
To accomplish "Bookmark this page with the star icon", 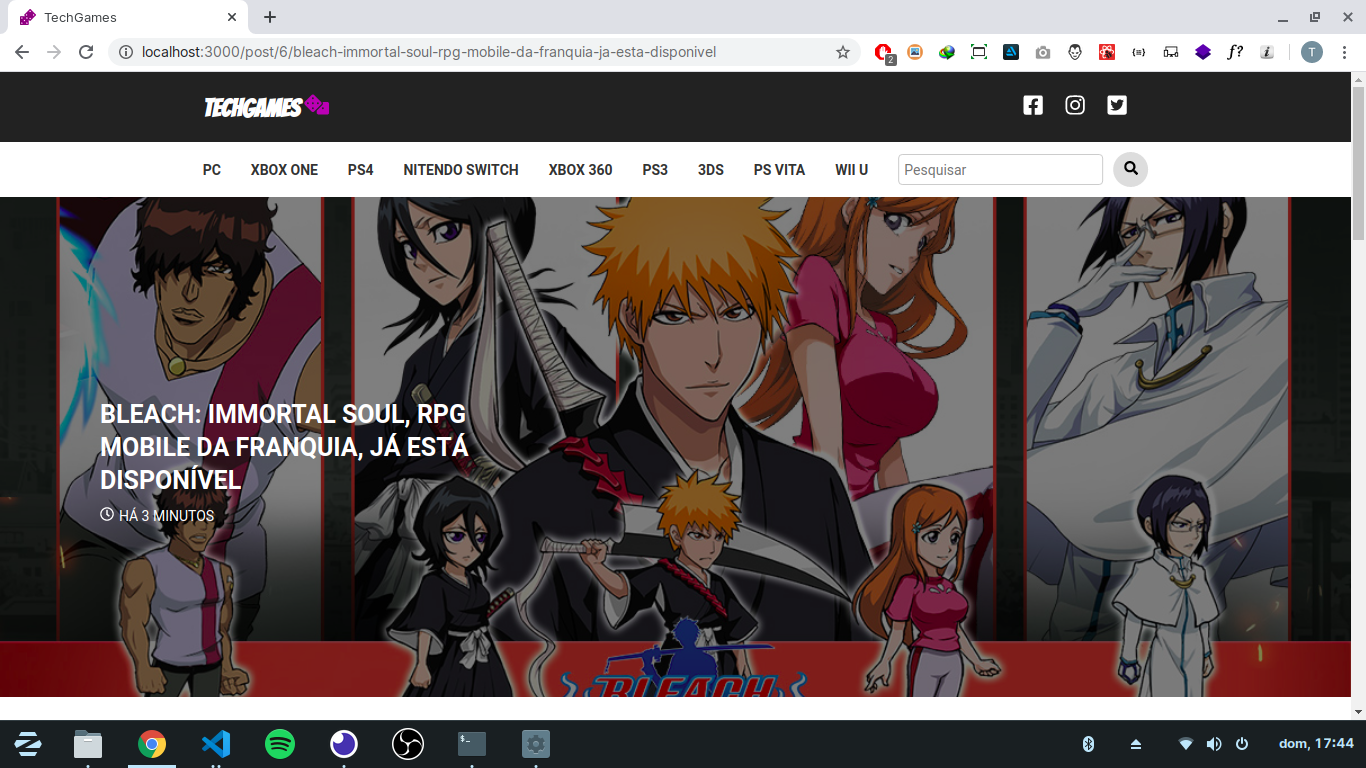I will point(843,52).
